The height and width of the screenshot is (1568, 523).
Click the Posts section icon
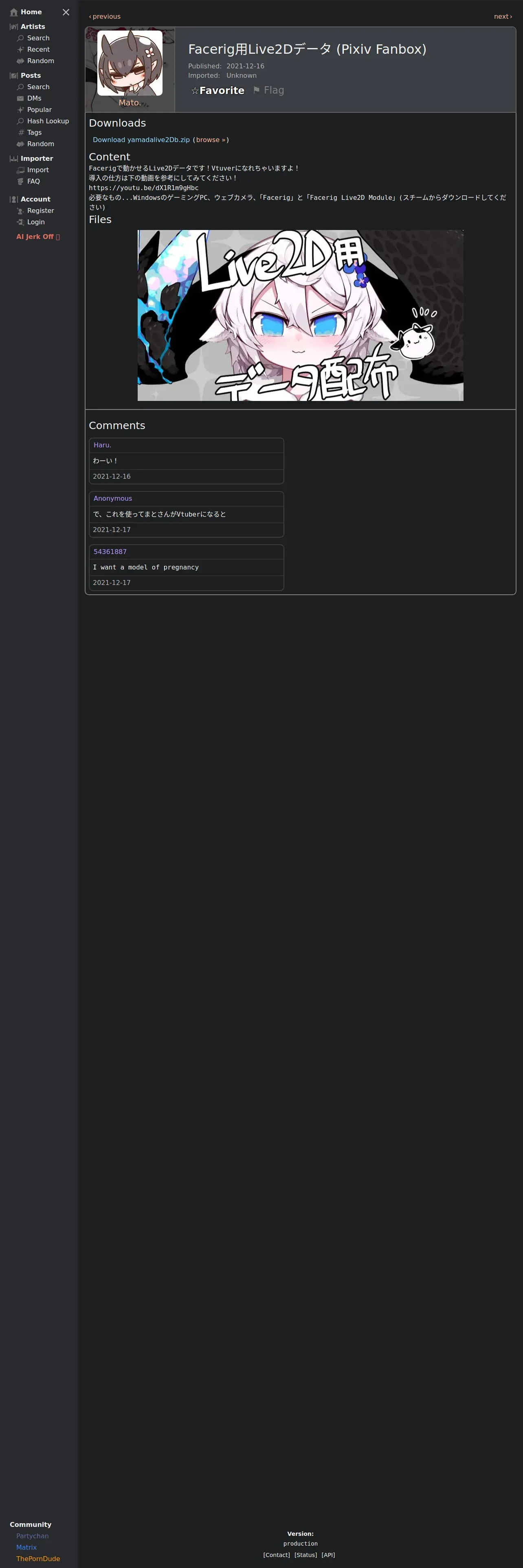tap(14, 75)
